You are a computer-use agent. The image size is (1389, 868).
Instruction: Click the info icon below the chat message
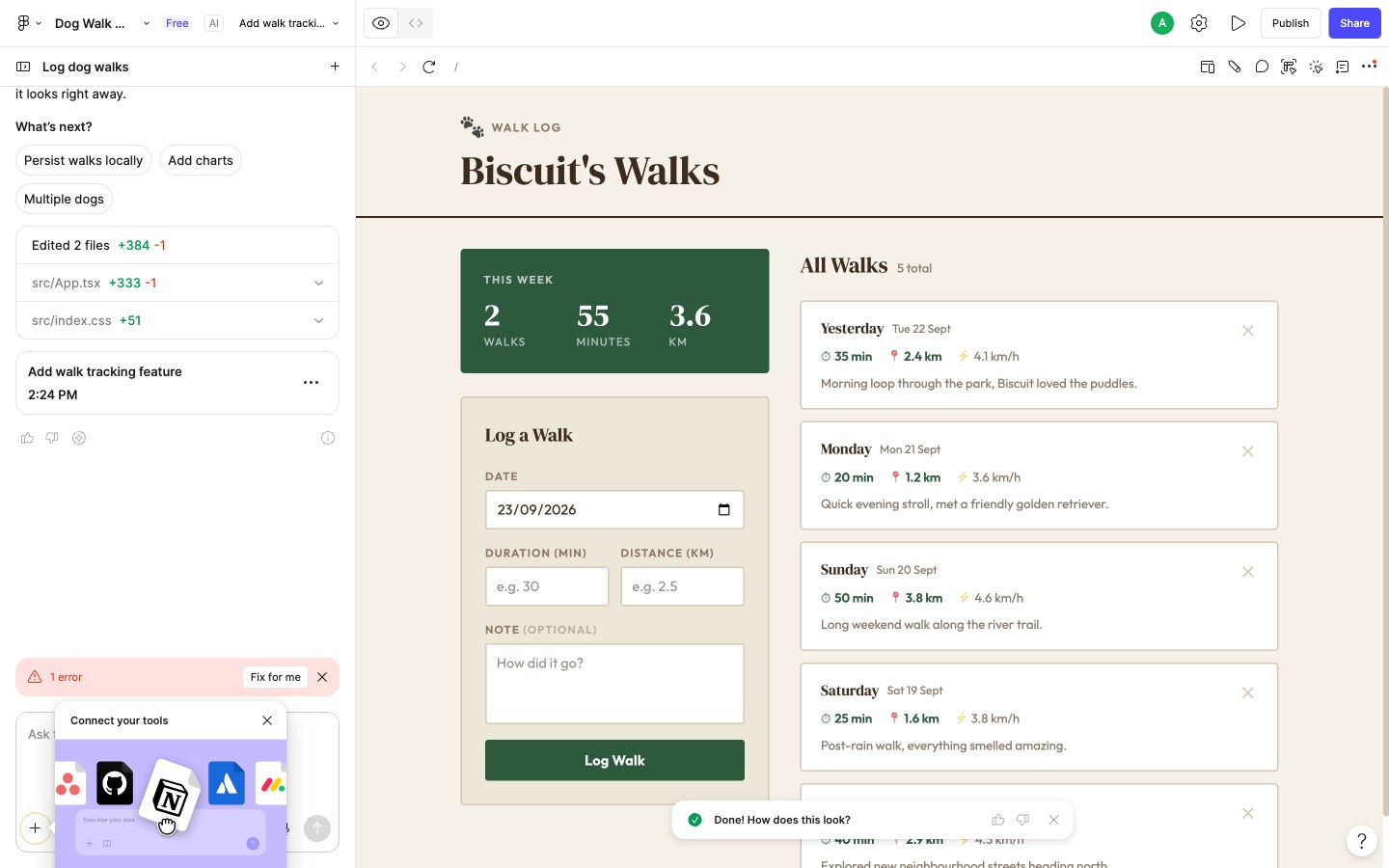328,438
